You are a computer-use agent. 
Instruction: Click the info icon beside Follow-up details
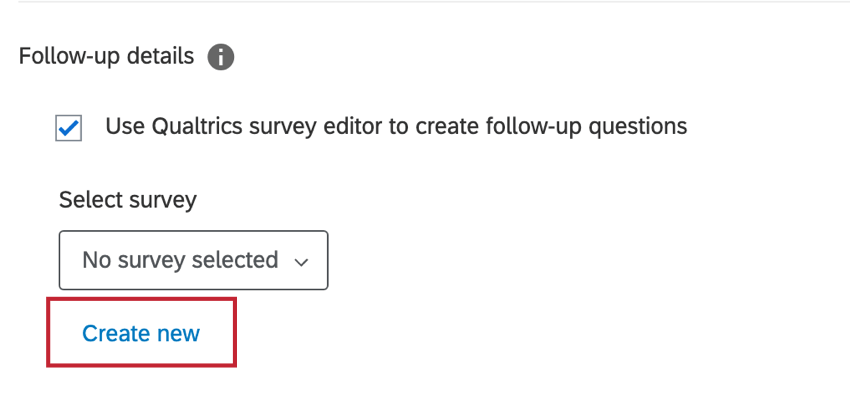(x=221, y=57)
